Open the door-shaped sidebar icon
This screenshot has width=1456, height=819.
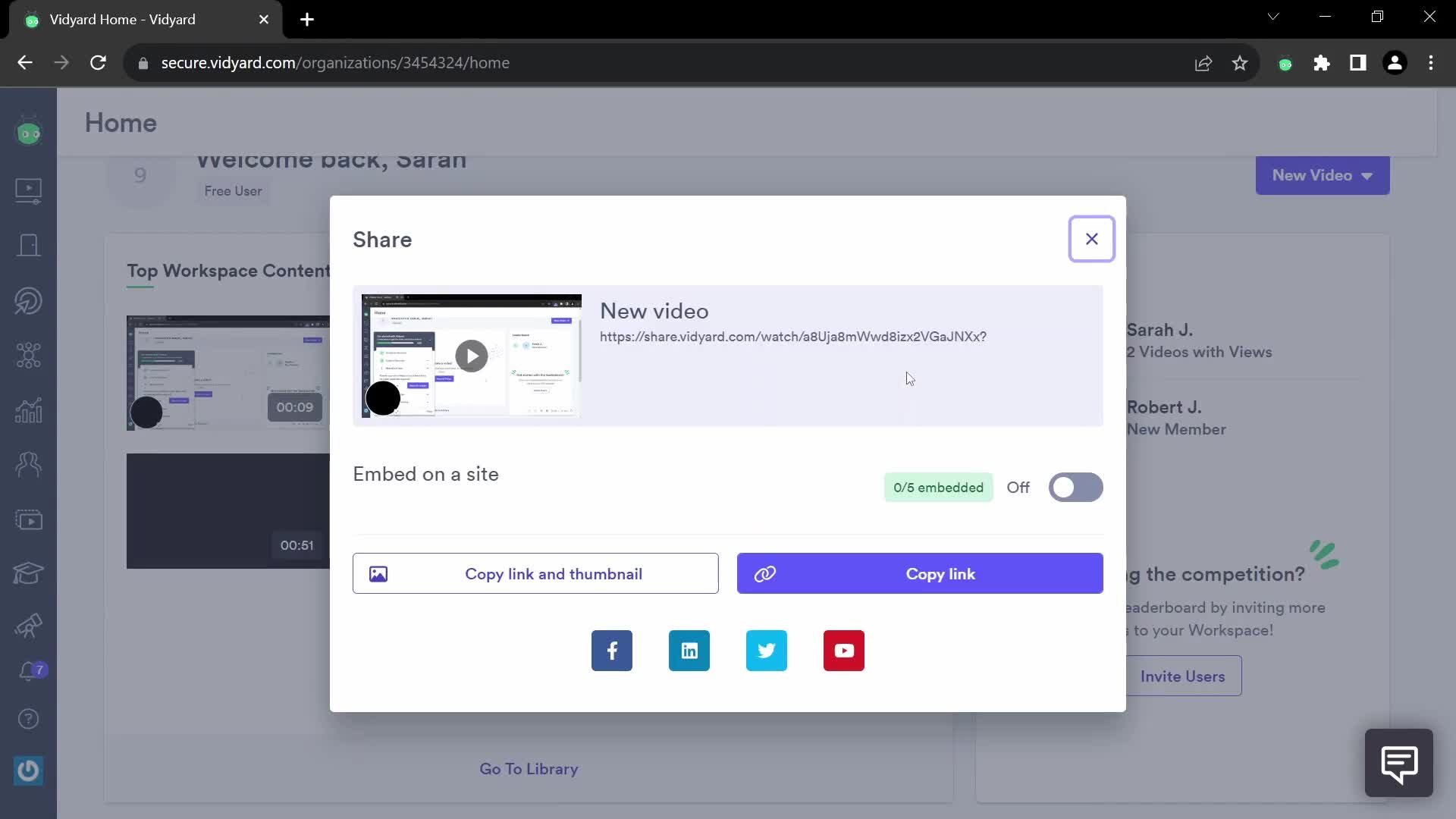(29, 246)
